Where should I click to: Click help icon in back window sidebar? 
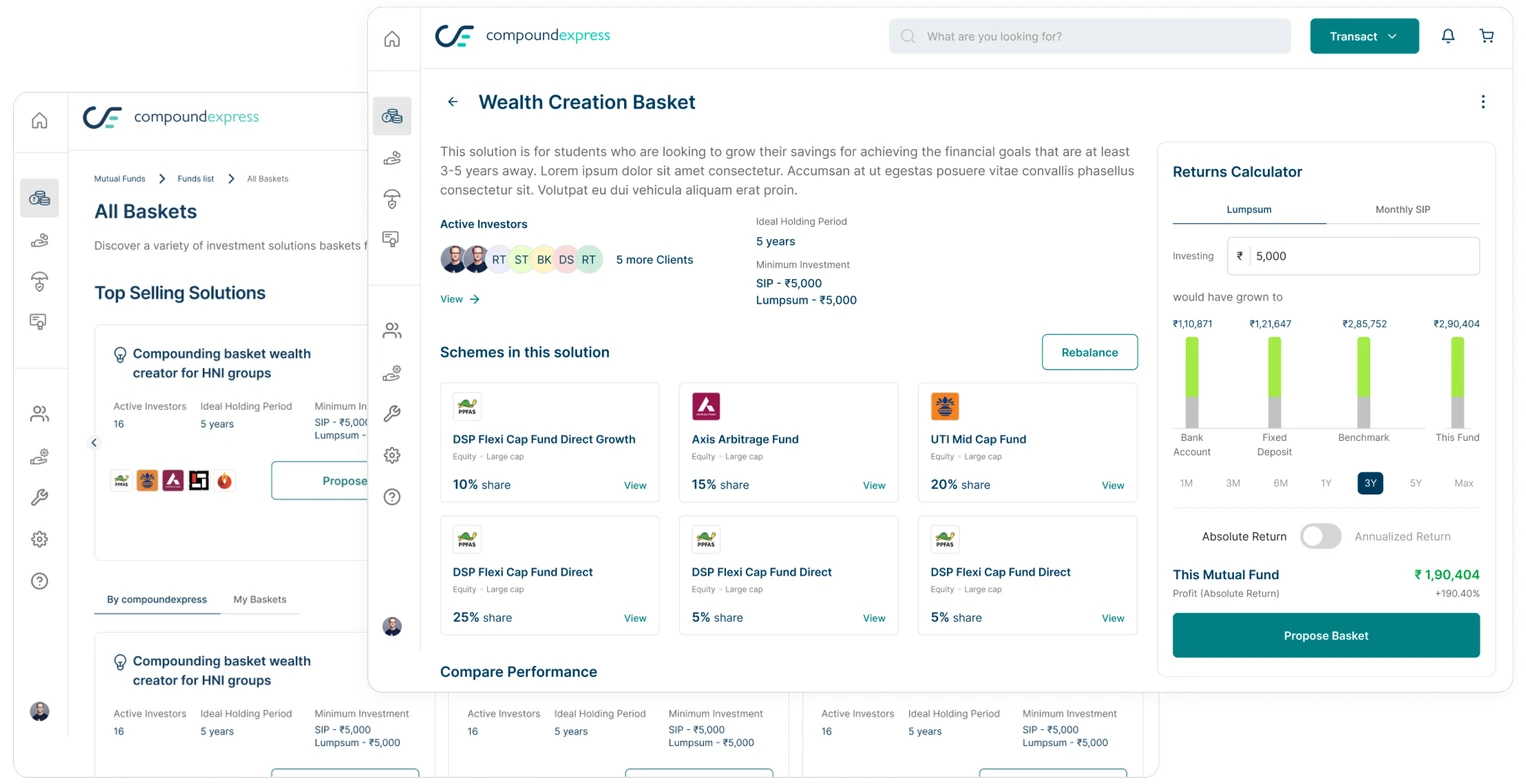coord(39,581)
